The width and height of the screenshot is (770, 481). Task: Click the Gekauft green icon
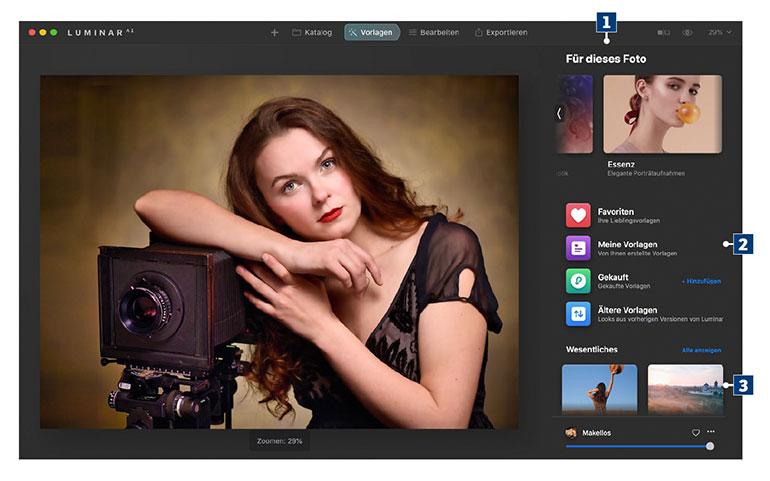pos(578,281)
